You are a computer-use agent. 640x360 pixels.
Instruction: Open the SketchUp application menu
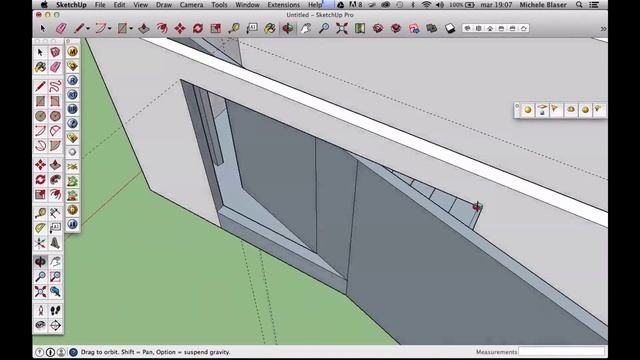[71, 5]
